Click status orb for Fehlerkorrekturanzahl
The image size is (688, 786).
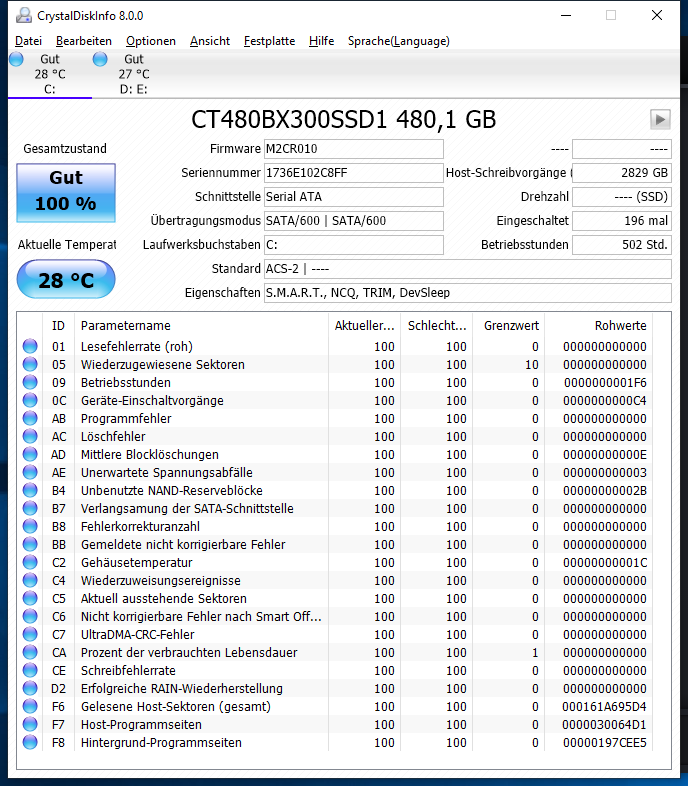click(x=30, y=527)
